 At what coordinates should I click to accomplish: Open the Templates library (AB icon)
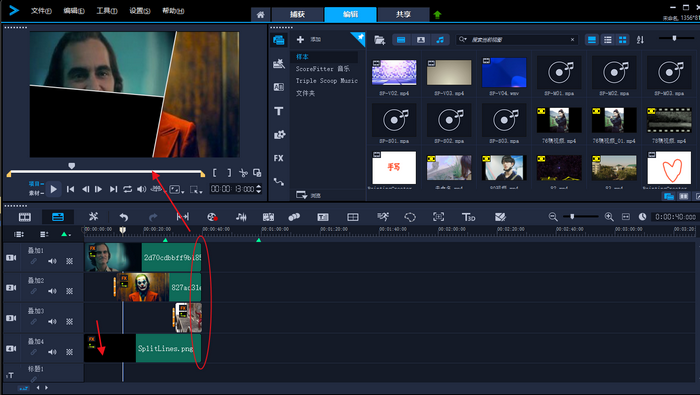[x=279, y=87]
